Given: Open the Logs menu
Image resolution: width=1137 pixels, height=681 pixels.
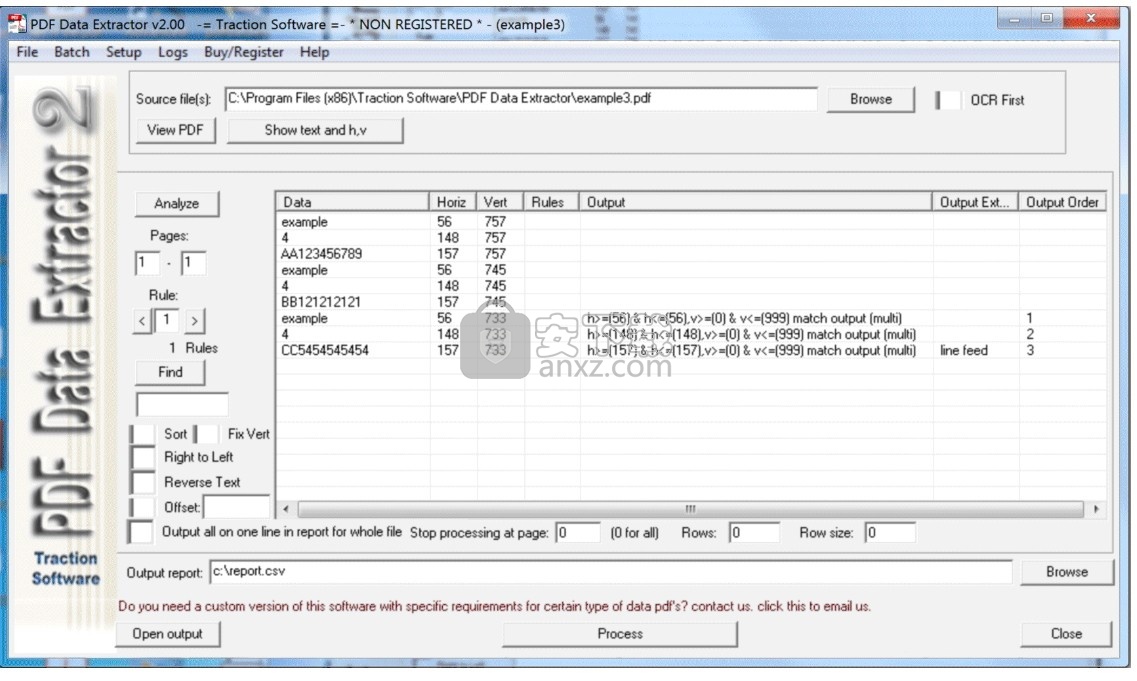Looking at the screenshot, I should pyautogui.click(x=173, y=52).
